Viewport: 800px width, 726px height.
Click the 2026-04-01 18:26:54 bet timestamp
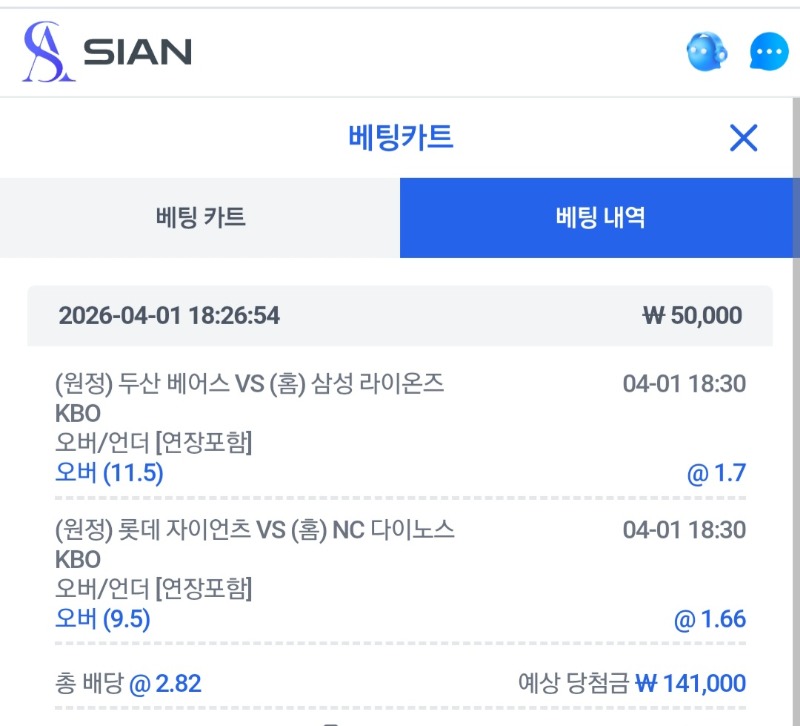pyautogui.click(x=169, y=316)
